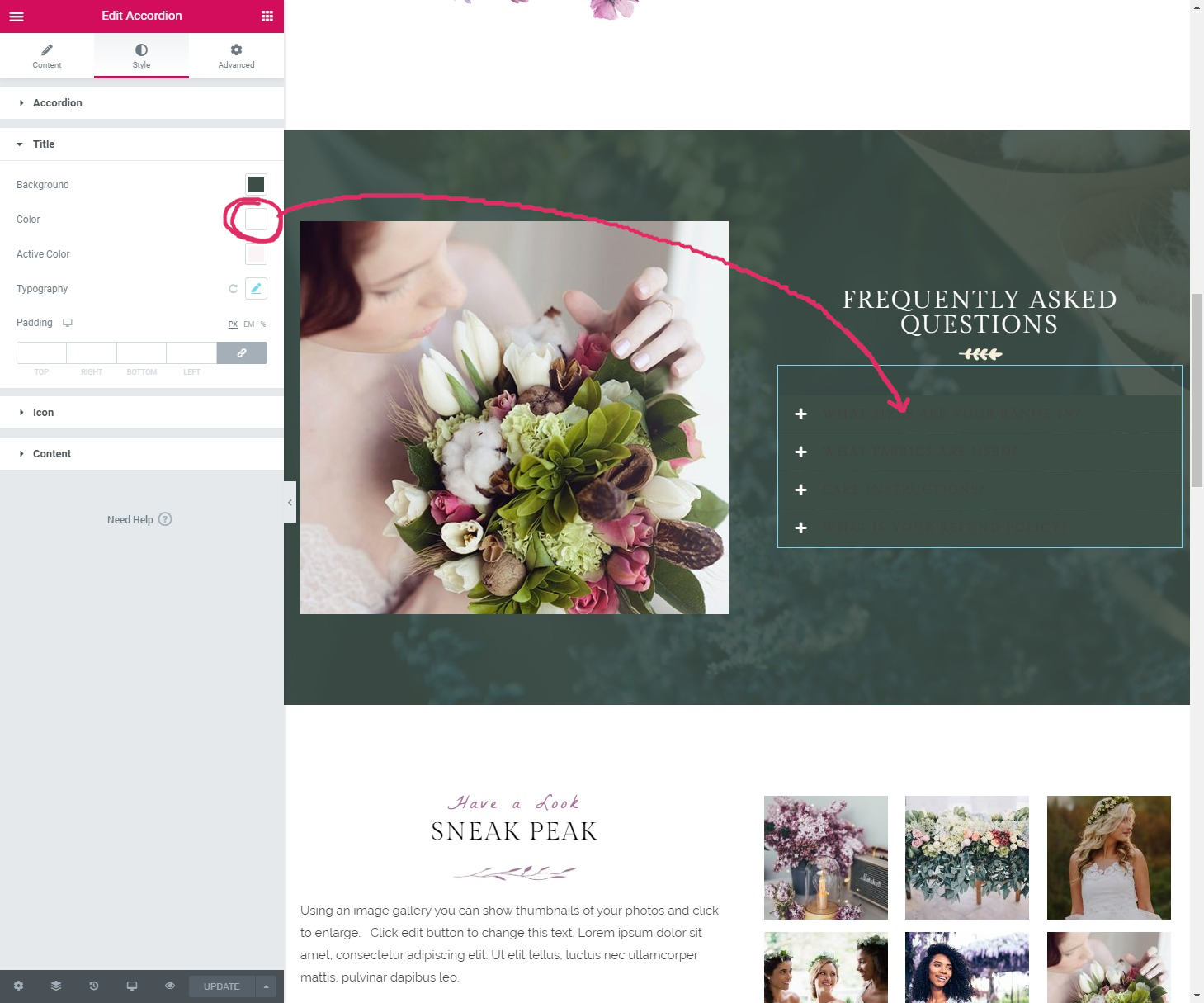
Task: Reset the Typography setting
Action: (233, 289)
